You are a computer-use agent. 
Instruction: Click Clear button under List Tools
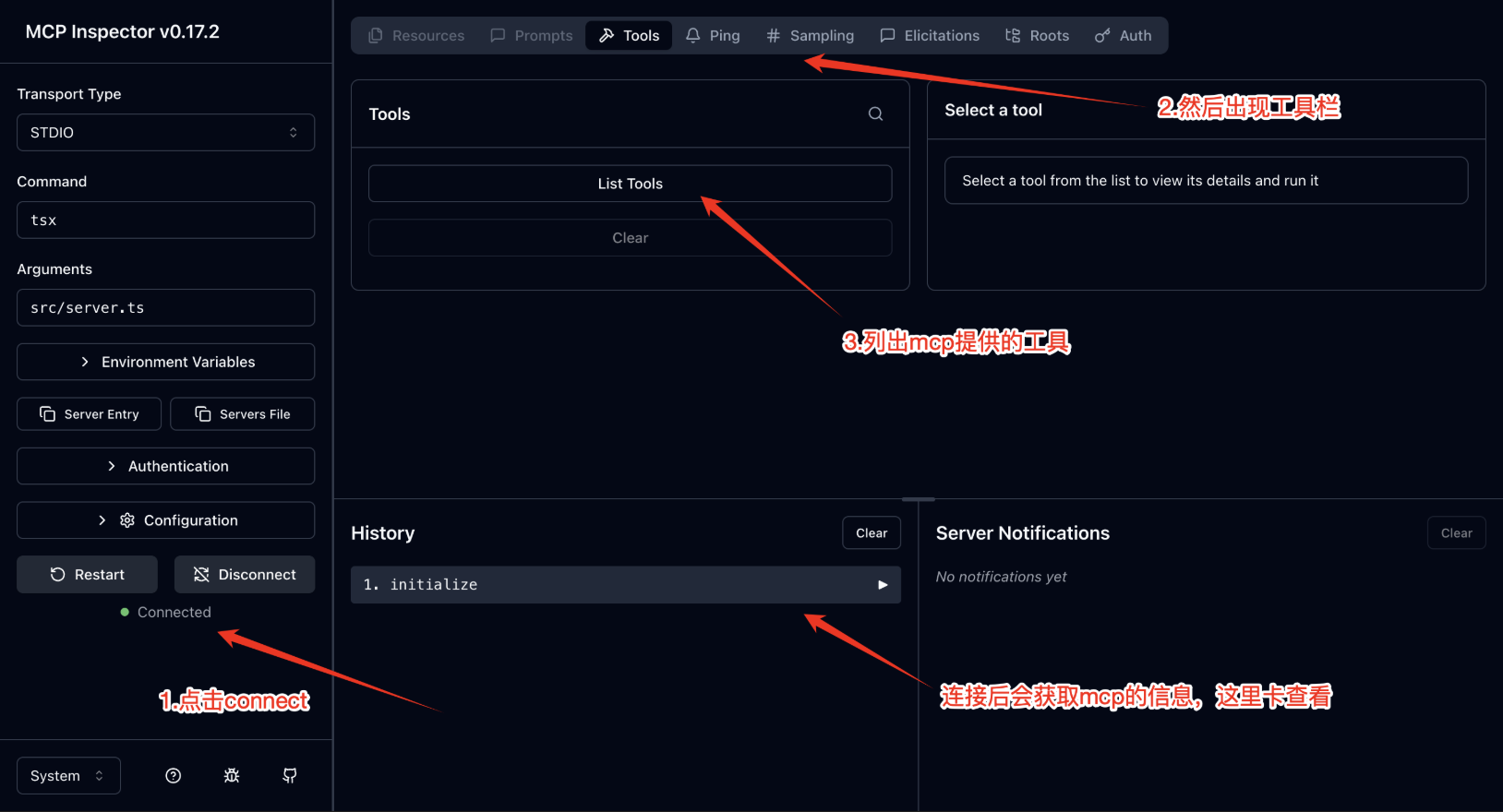pos(630,238)
